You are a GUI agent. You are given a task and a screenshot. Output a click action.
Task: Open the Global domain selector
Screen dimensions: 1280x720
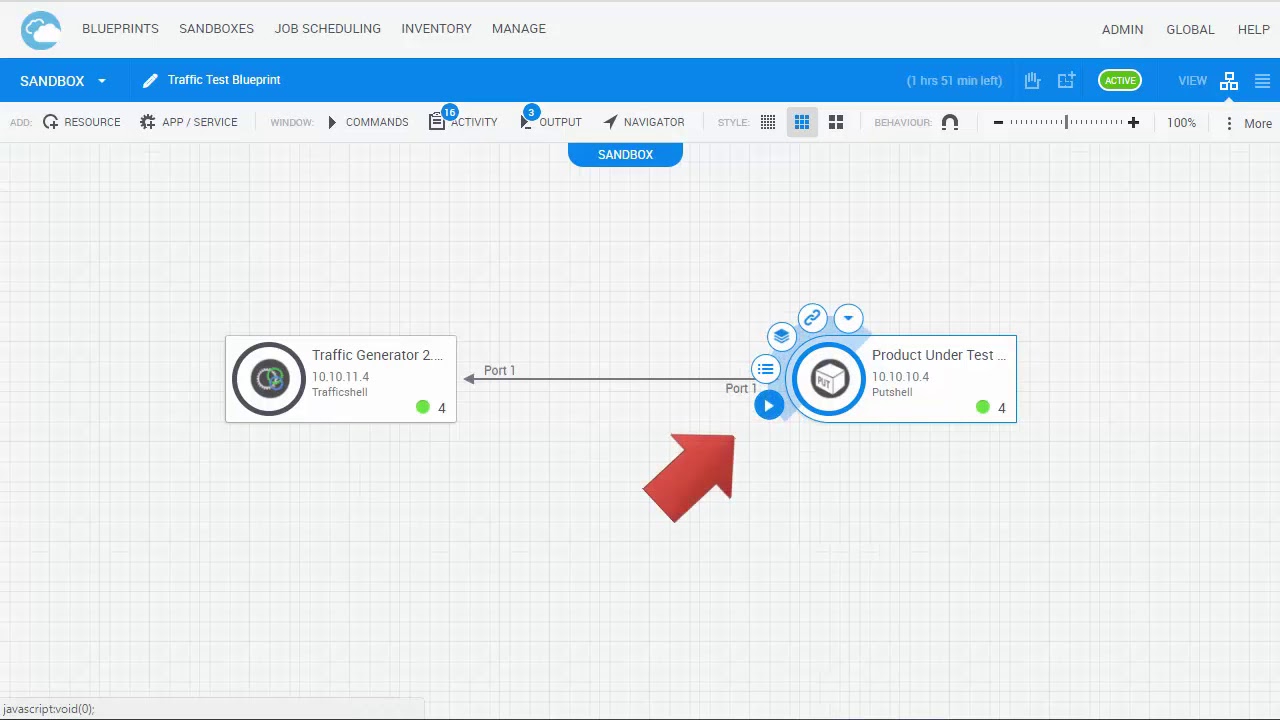point(1190,30)
